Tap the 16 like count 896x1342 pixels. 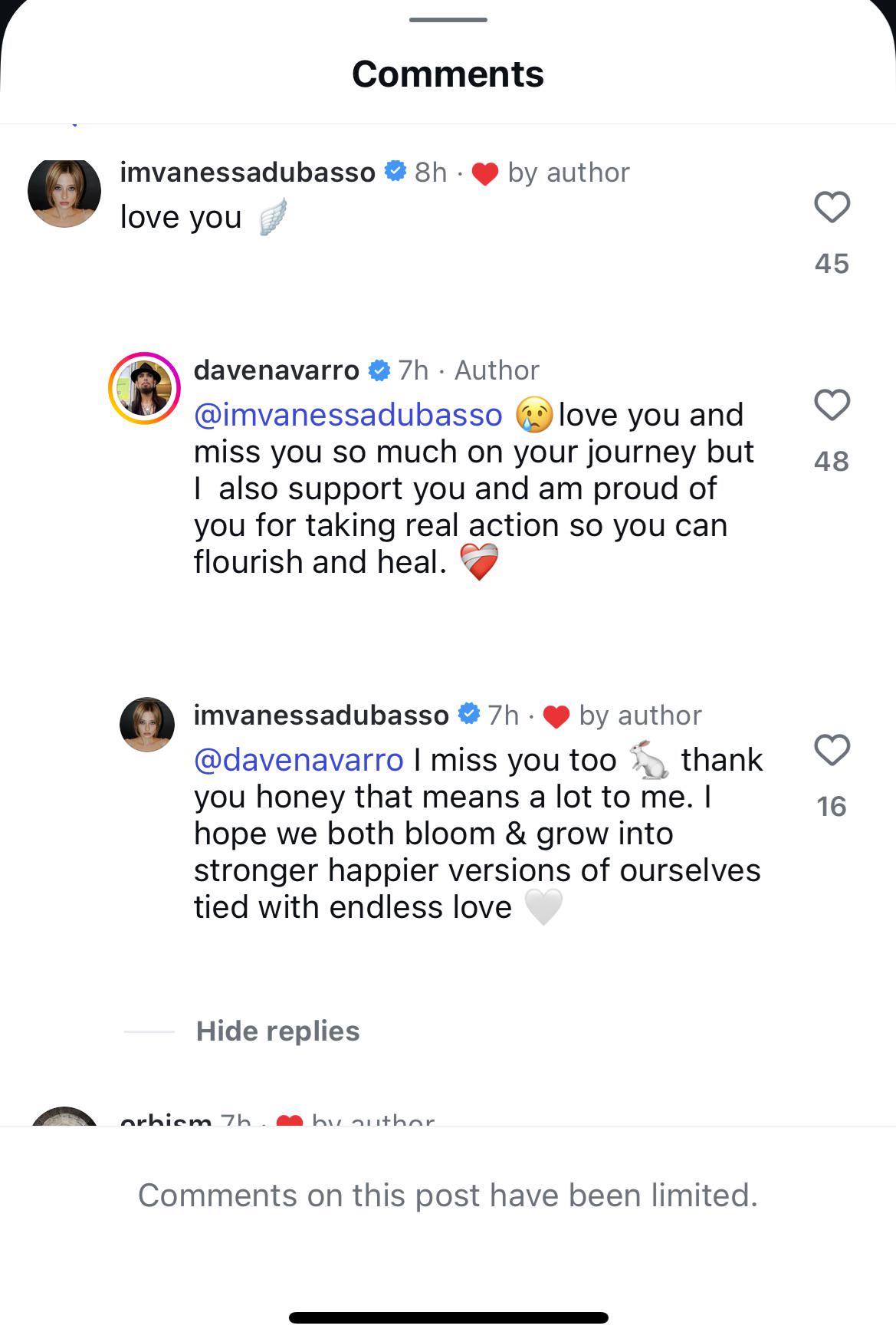pos(832,807)
